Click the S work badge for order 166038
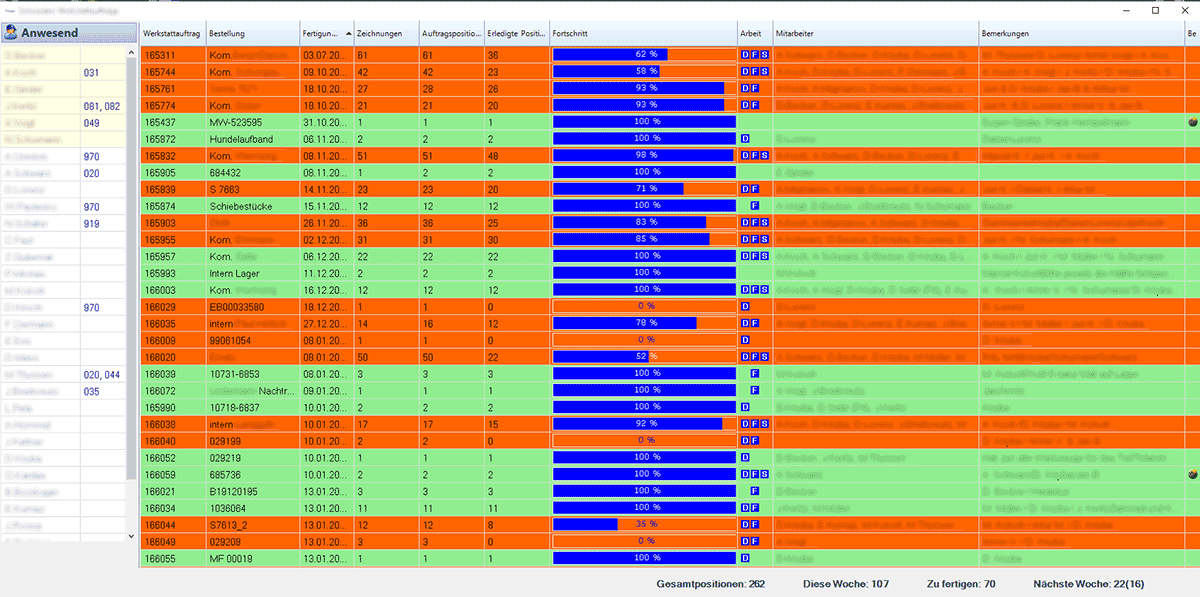 click(765, 424)
